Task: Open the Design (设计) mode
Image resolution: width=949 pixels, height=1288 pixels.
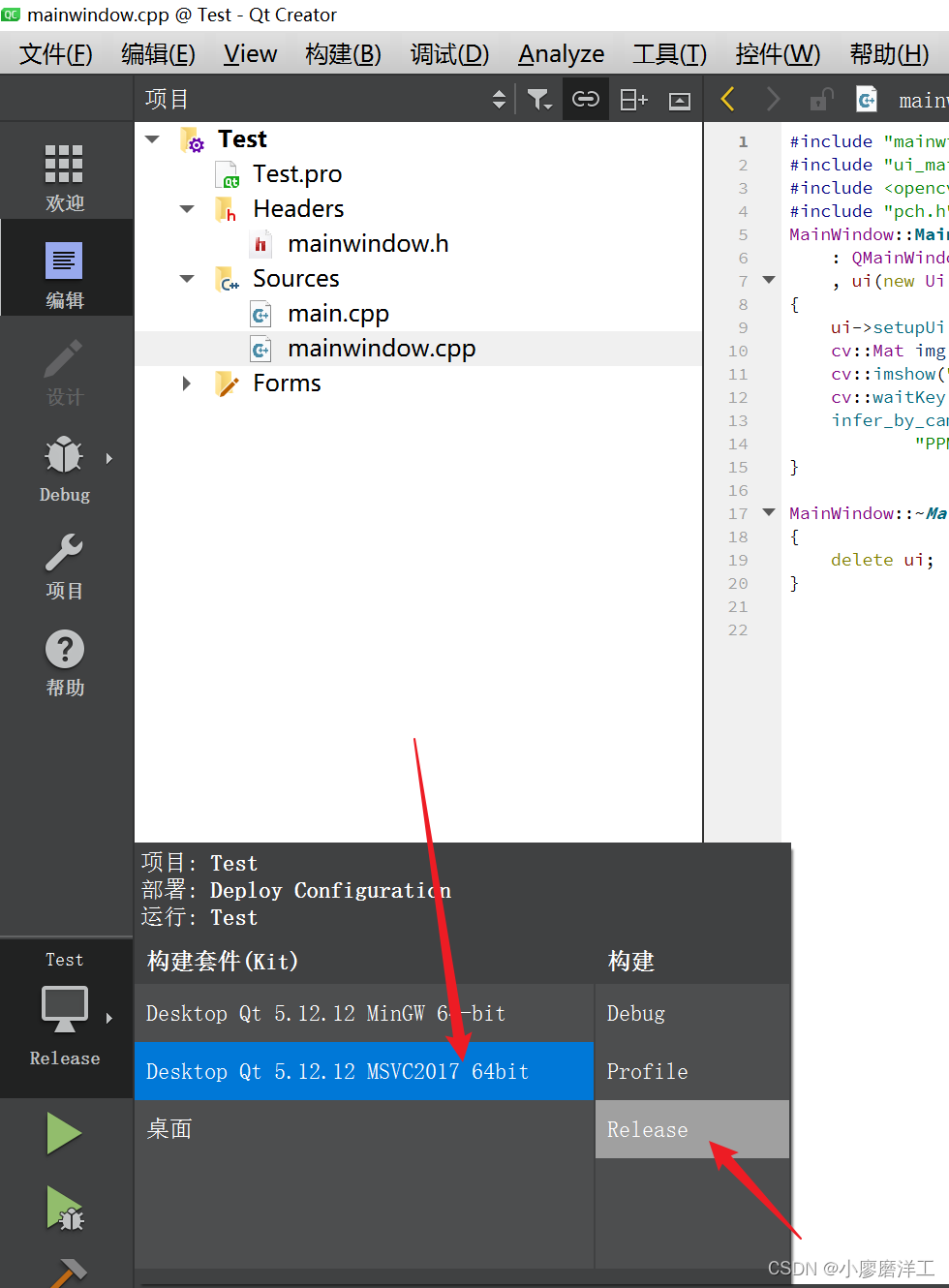Action: click(65, 371)
